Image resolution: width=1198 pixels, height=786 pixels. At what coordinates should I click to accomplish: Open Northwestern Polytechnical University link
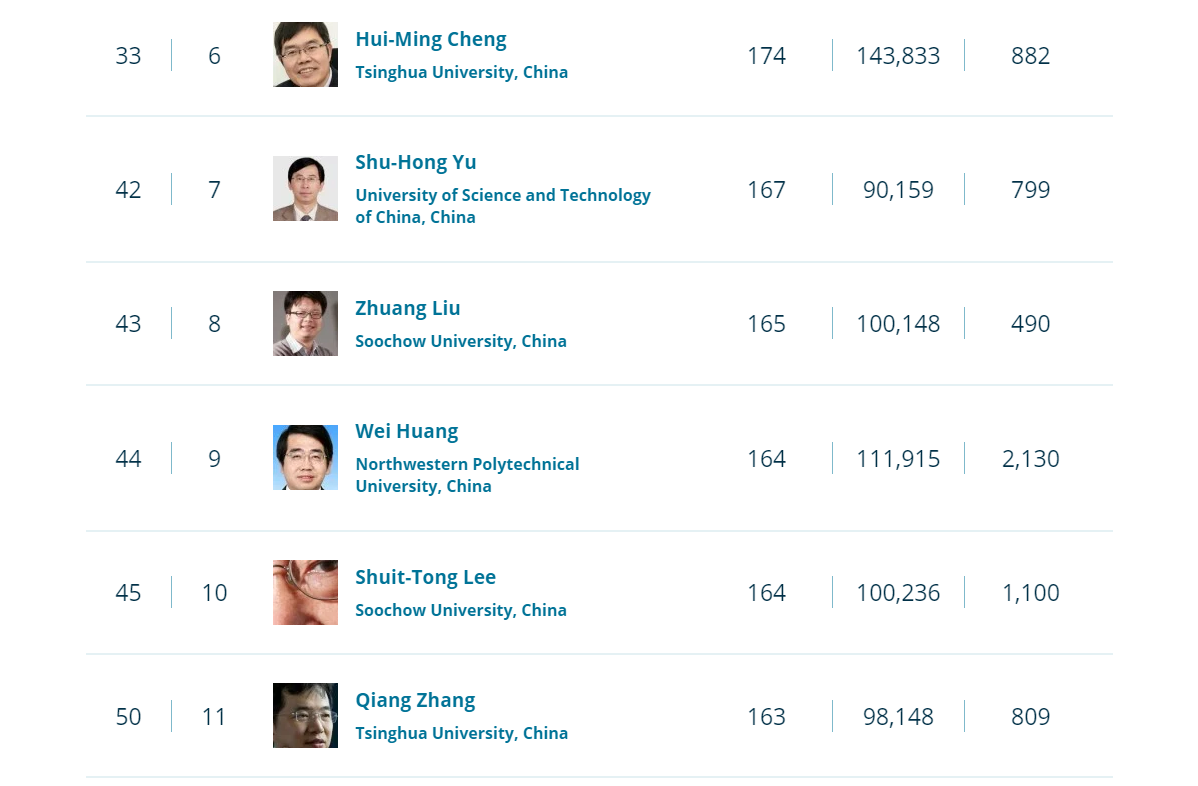pyautogui.click(x=468, y=474)
